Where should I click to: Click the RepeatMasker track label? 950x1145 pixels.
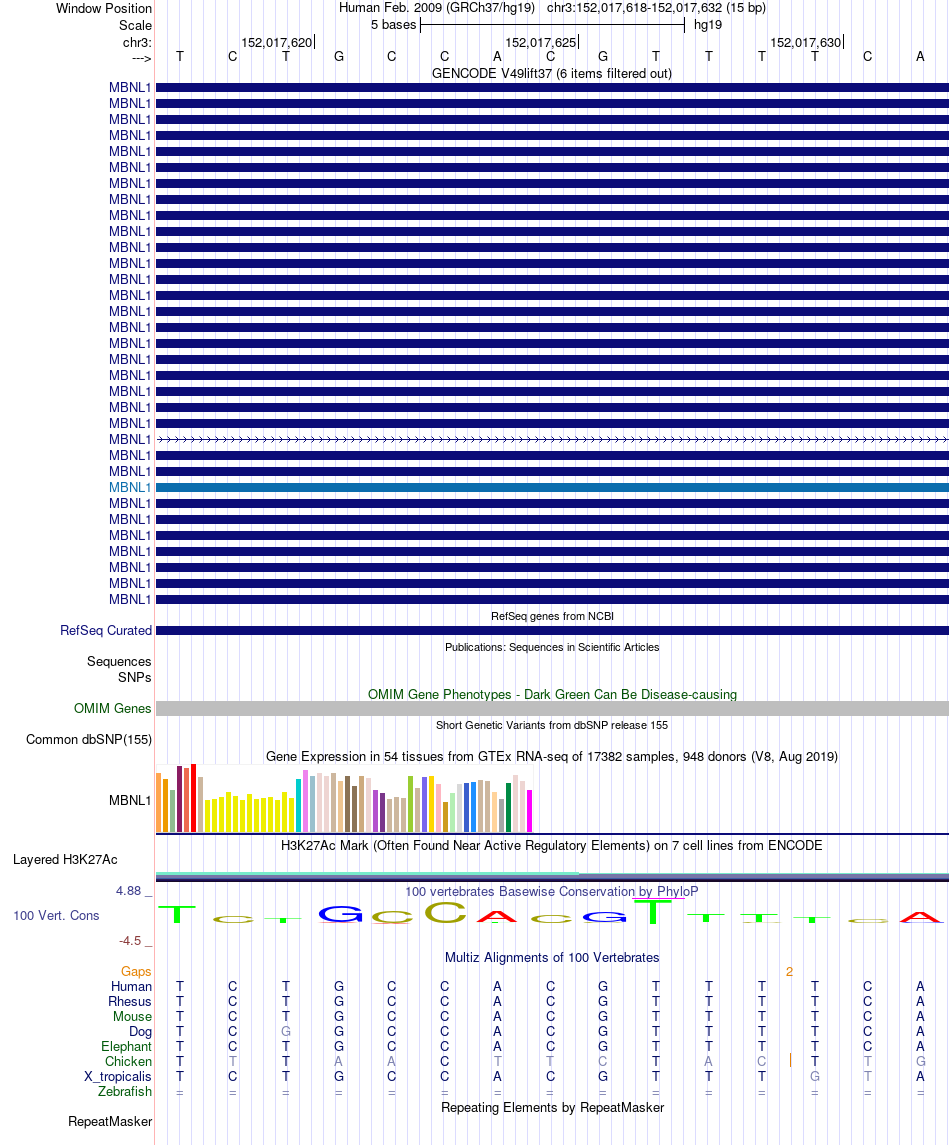110,1122
